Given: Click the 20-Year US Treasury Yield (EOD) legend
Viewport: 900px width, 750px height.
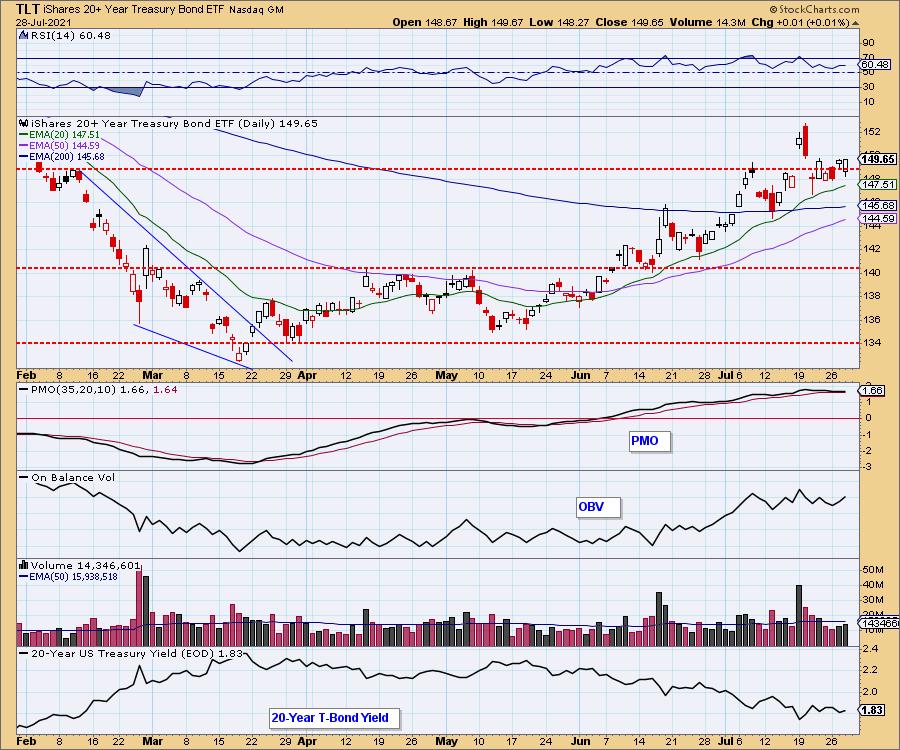Looking at the screenshot, I should coord(131,654).
